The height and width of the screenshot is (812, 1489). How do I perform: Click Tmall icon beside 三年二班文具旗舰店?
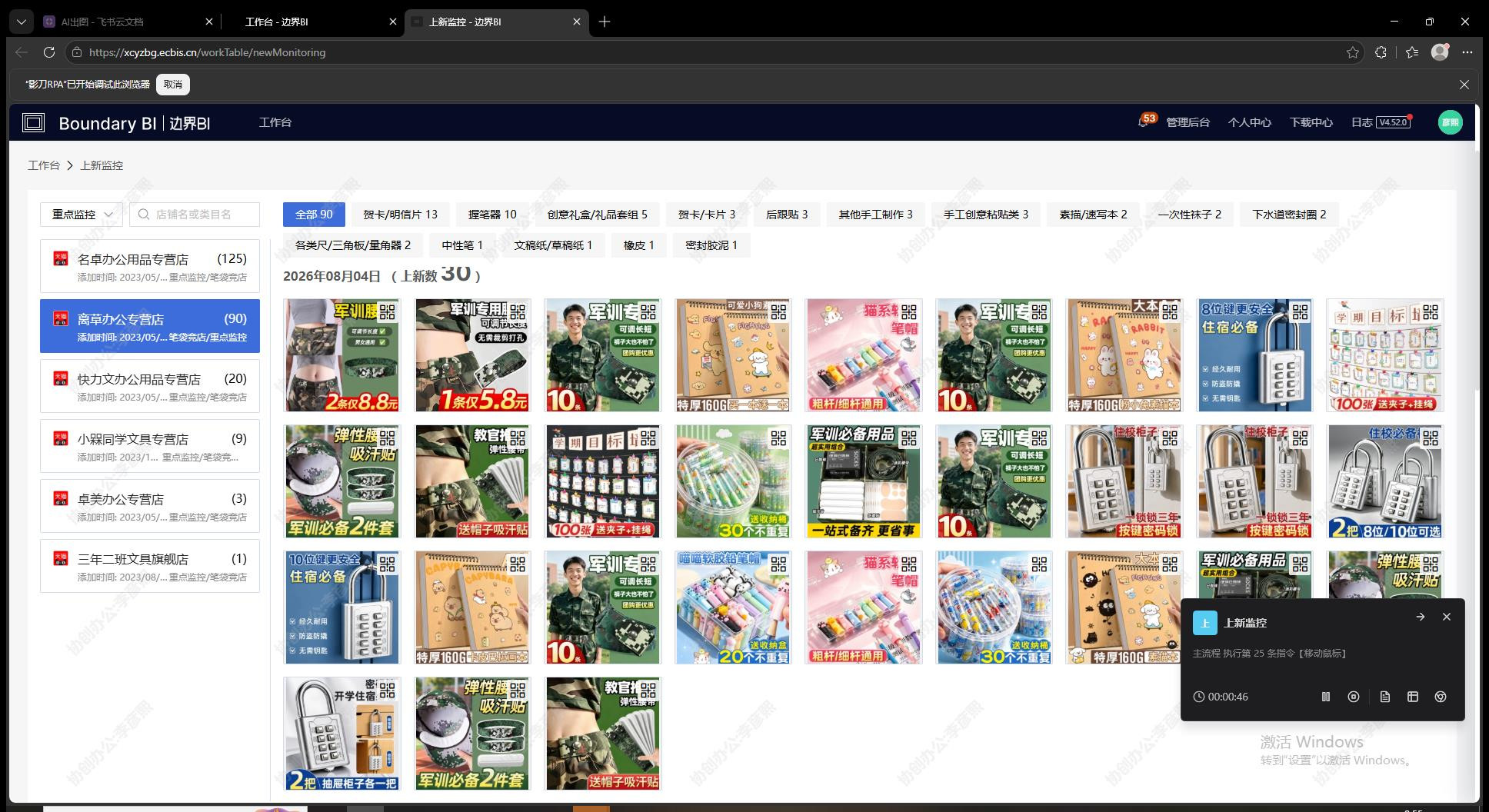(61, 558)
